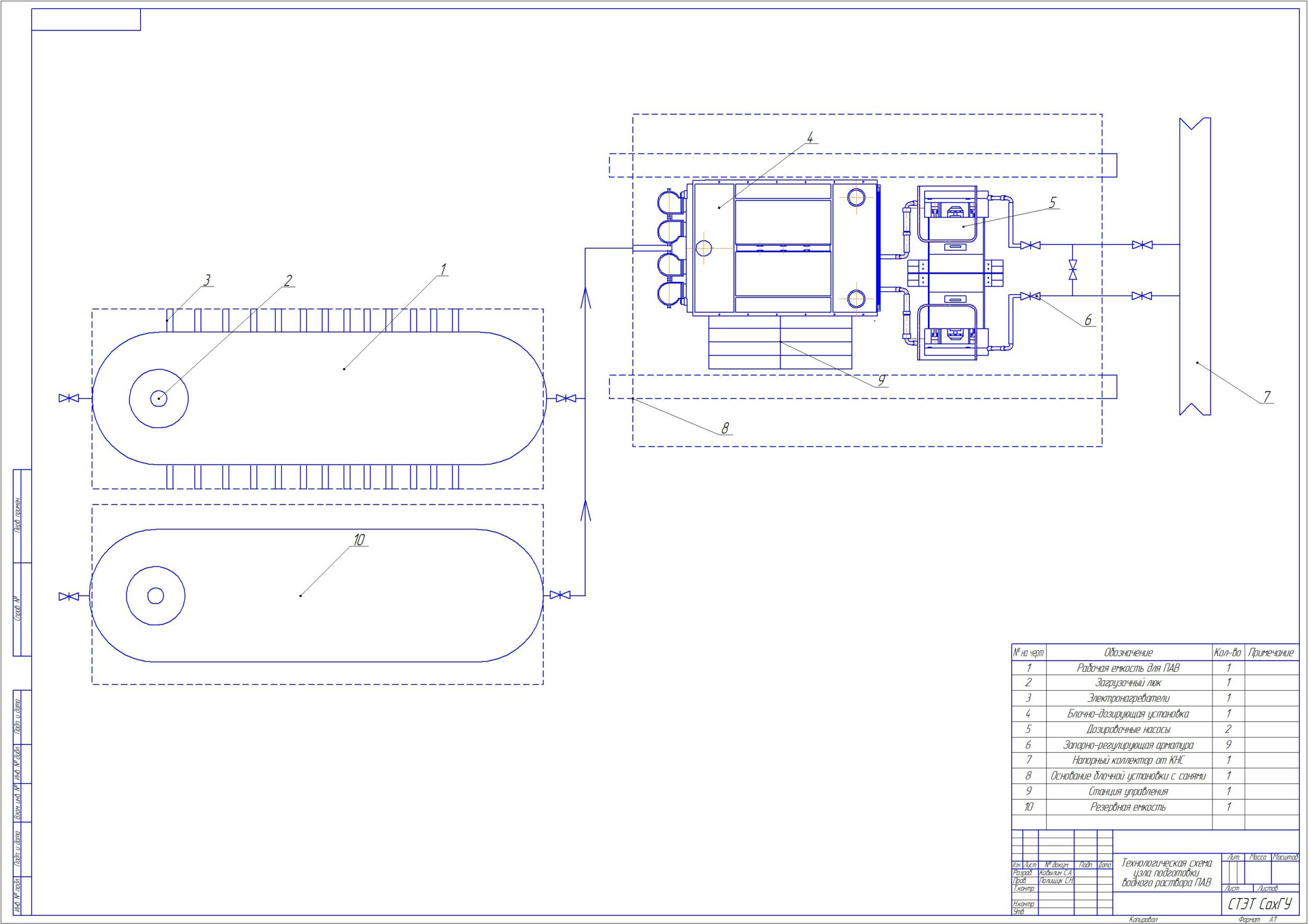
Task: Click the 'Обозначение' column header
Action: tap(1129, 653)
